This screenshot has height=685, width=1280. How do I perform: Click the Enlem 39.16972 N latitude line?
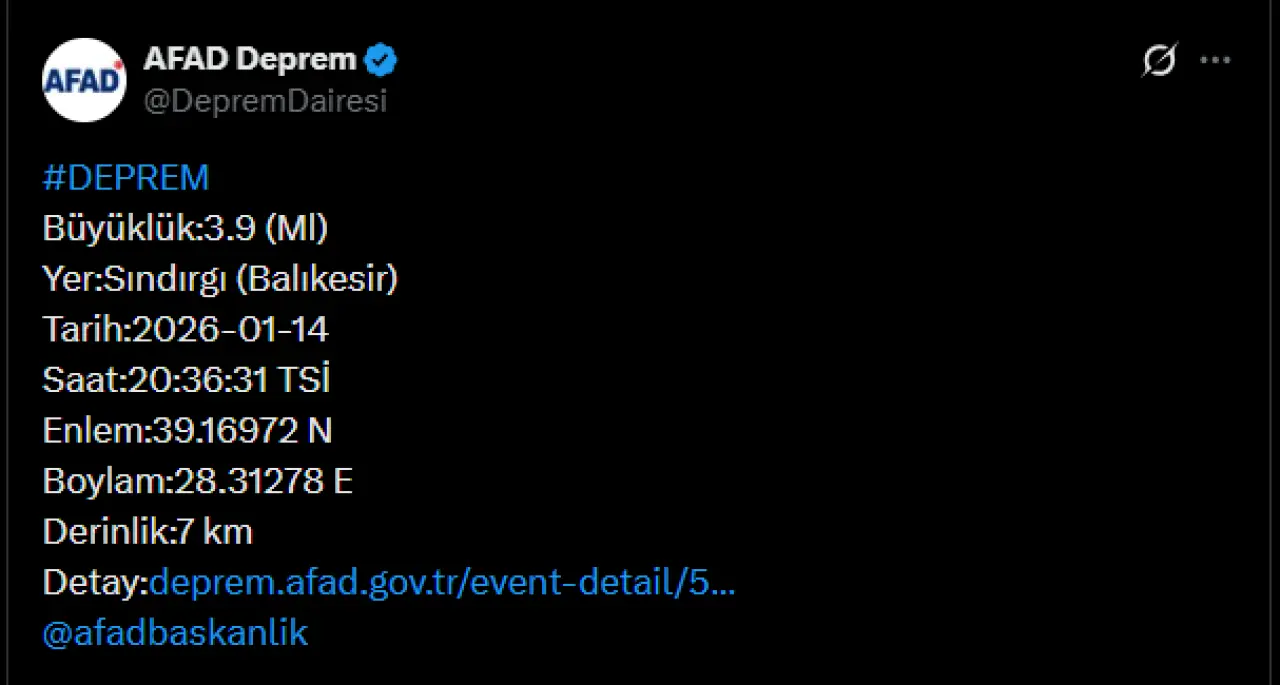(187, 431)
